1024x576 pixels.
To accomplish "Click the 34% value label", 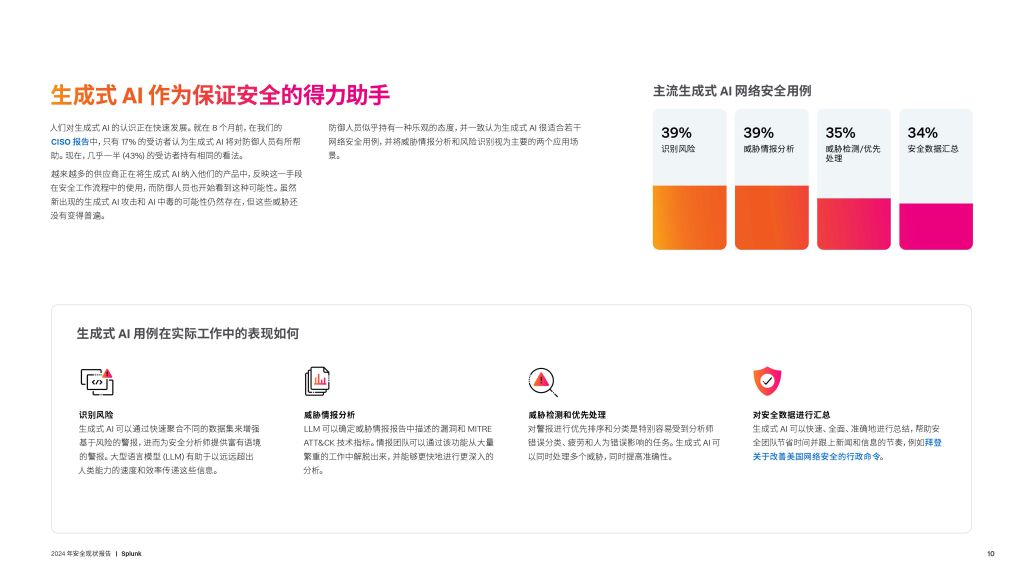I will point(922,133).
